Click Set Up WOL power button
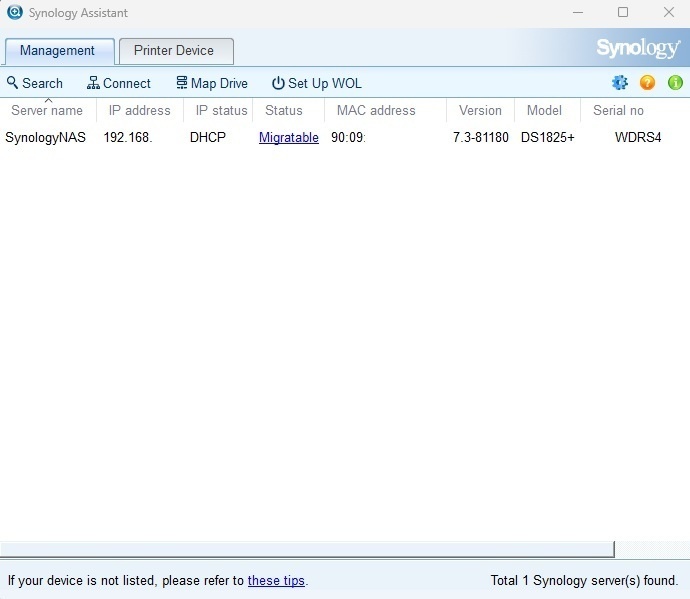Screen dimensions: 690x599 click(x=317, y=83)
